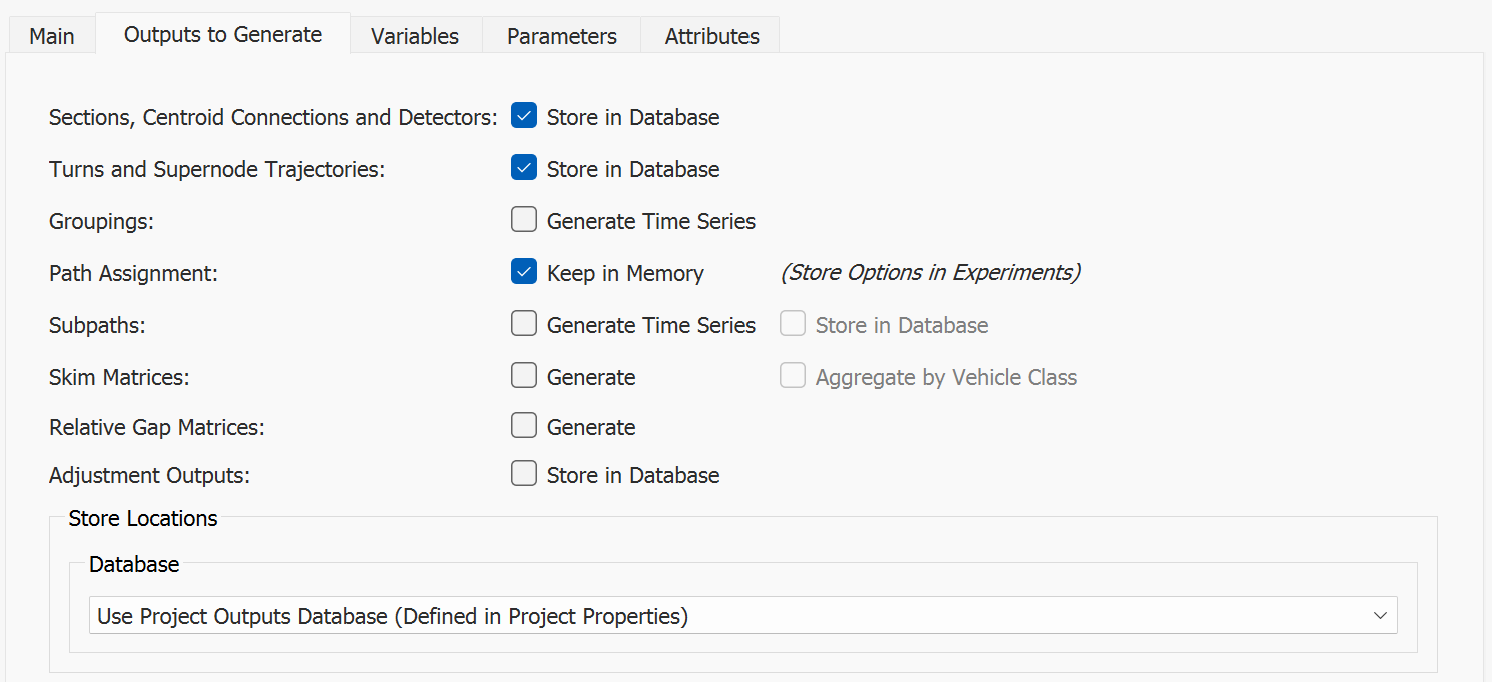Show the Attributes tab
Screen dimensions: 1492x682
712,36
